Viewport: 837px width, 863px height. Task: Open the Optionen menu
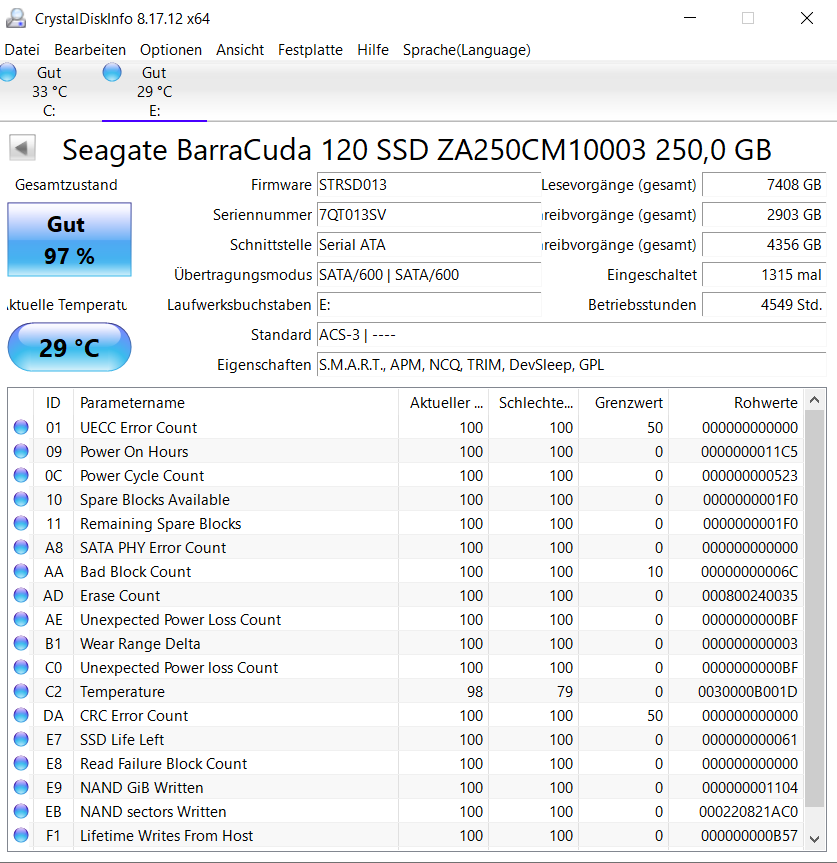click(171, 50)
